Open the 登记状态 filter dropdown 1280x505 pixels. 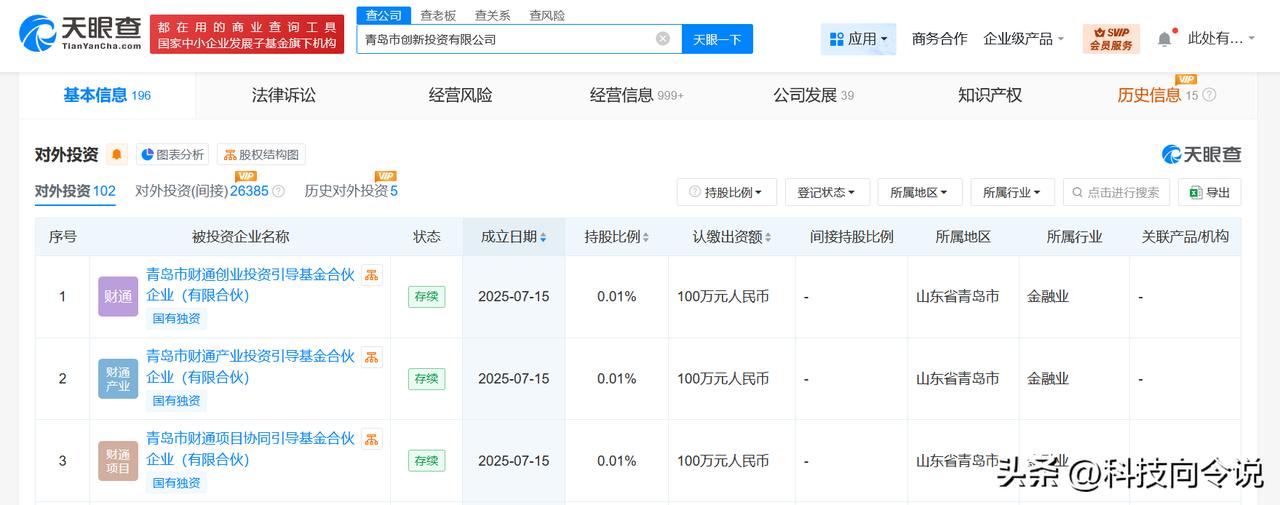pos(827,192)
